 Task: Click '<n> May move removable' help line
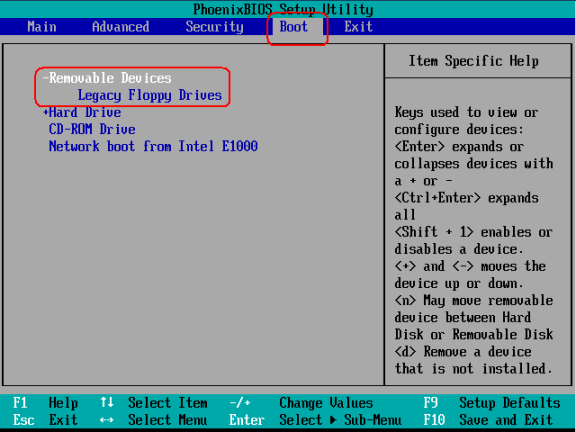(474, 300)
